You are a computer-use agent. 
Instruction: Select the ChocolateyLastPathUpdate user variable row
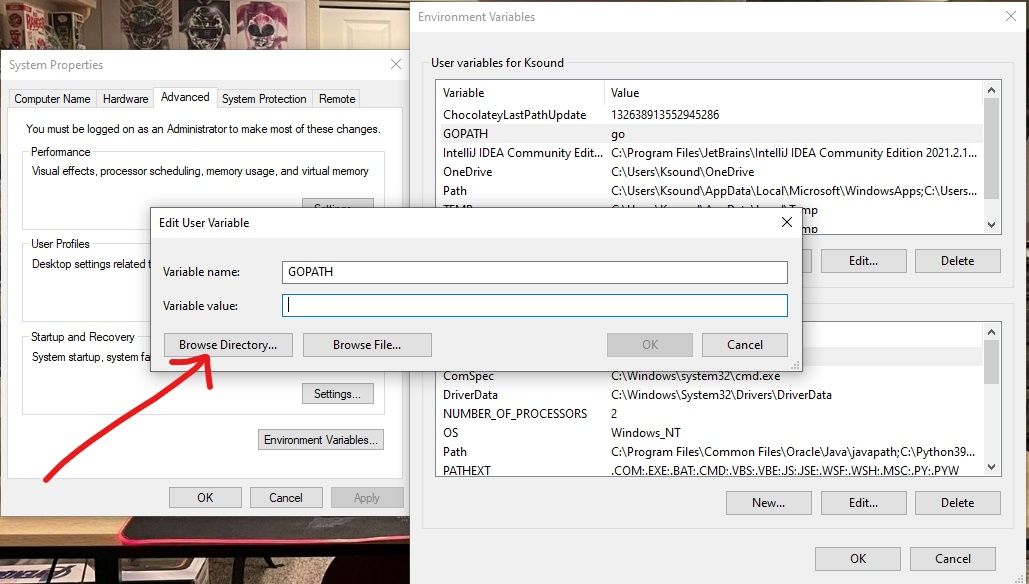[514, 115]
